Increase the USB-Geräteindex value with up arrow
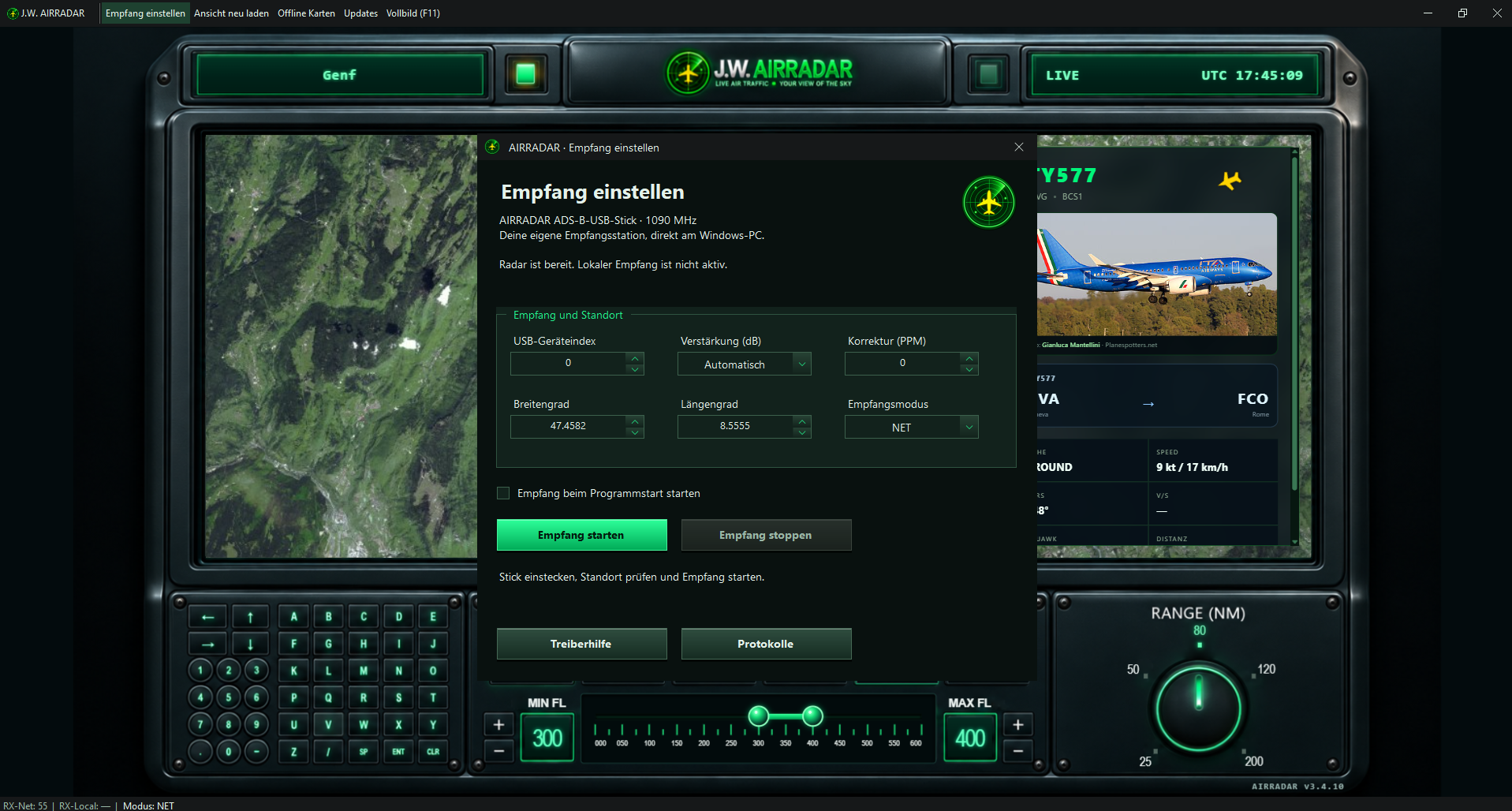This screenshot has width=1512, height=811. (x=635, y=358)
